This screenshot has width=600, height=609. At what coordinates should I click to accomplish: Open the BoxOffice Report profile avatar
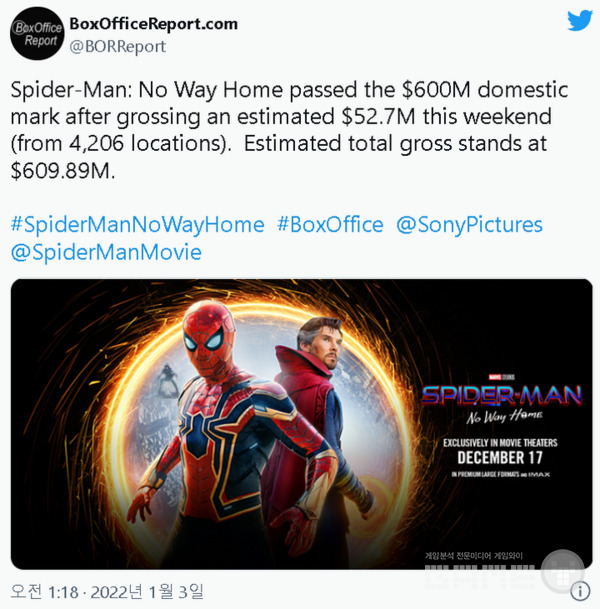coord(37,33)
